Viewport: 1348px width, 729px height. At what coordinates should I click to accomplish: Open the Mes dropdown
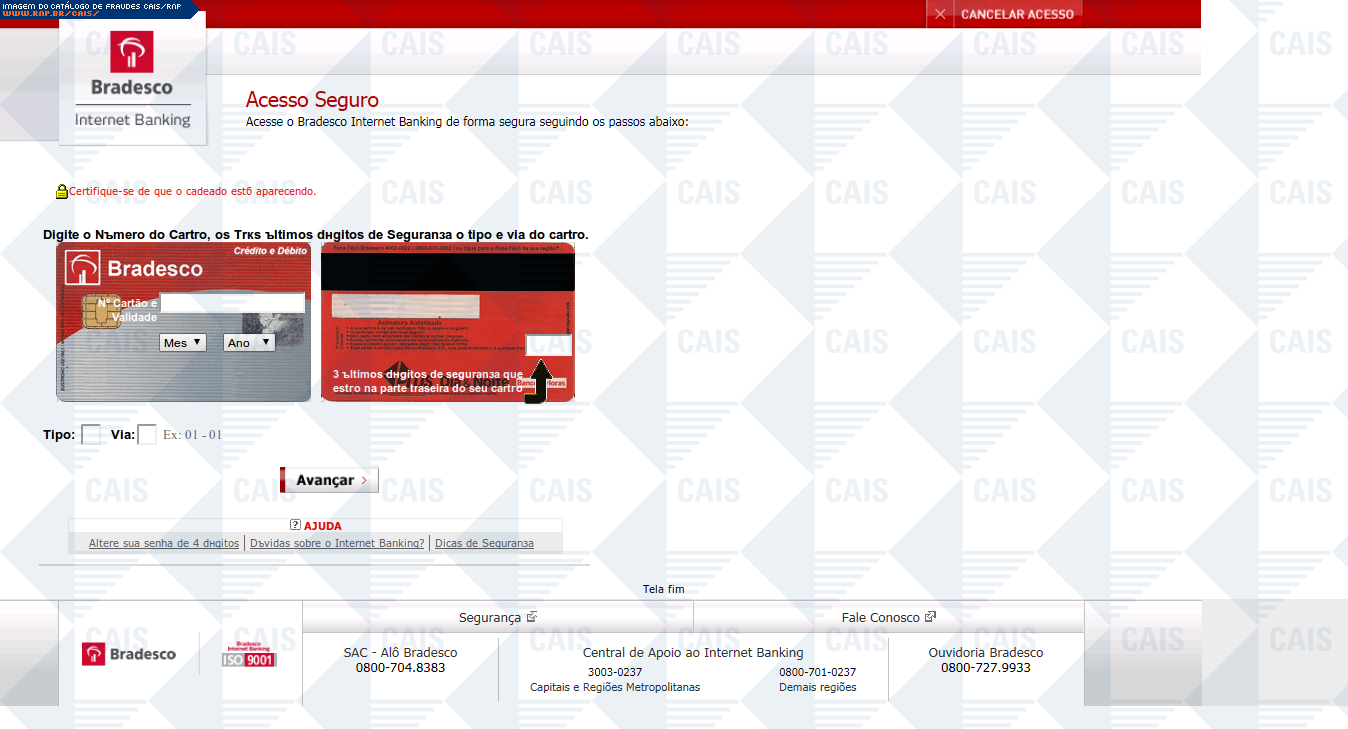pyautogui.click(x=183, y=342)
